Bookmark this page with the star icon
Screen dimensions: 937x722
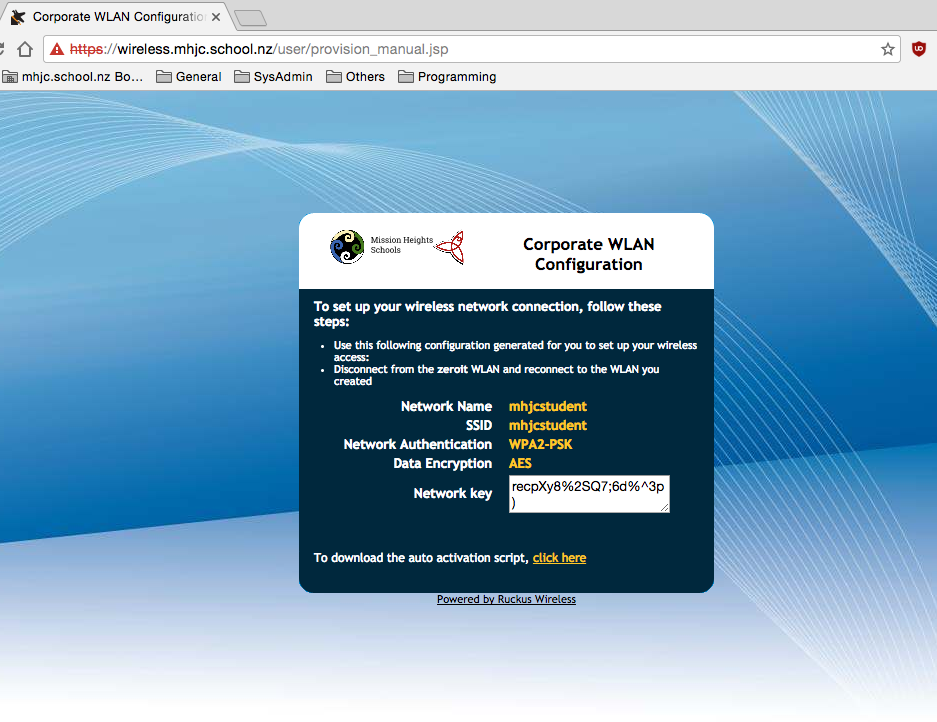(887, 49)
